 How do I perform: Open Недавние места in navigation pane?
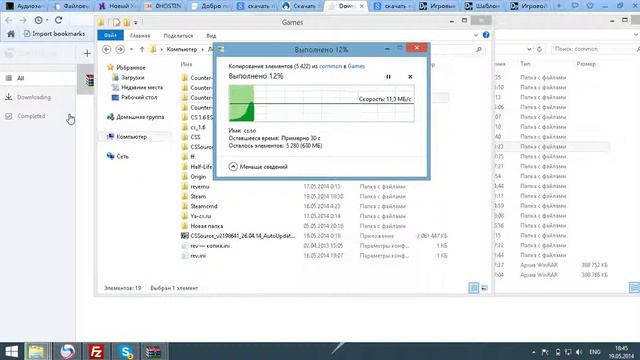(138, 87)
